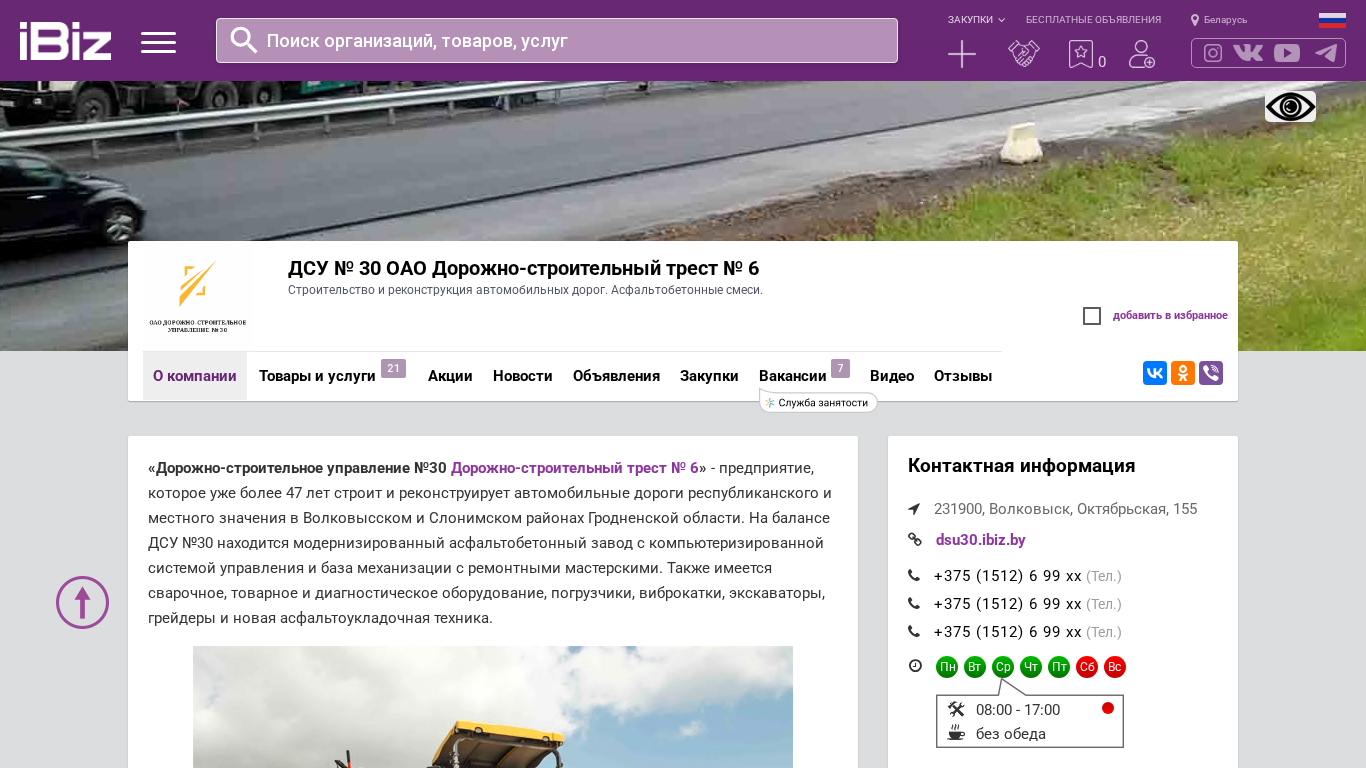Open the Instagram icon in header
1366x768 pixels.
[1213, 53]
